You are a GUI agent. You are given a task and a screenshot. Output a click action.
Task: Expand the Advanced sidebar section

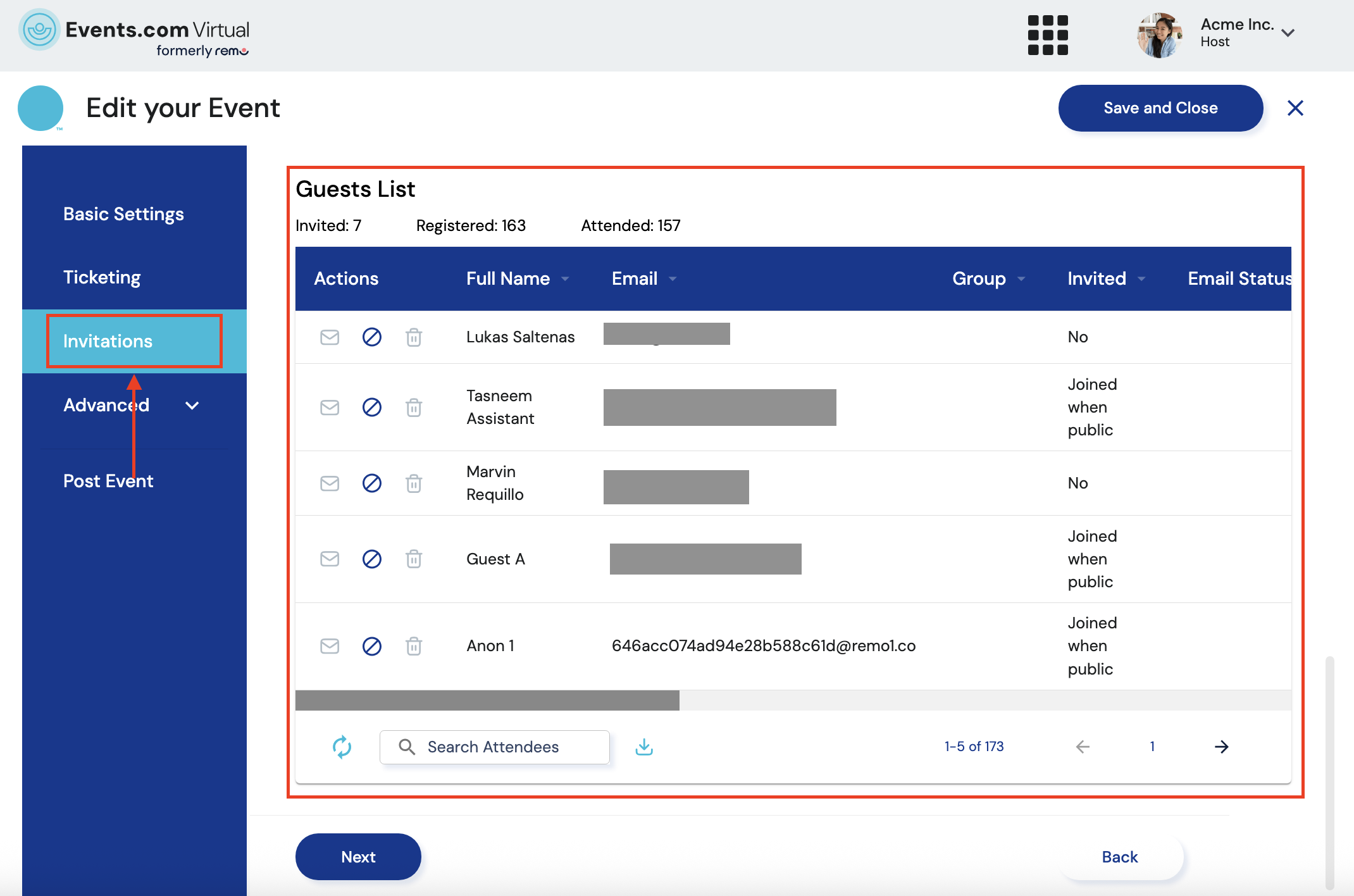192,406
